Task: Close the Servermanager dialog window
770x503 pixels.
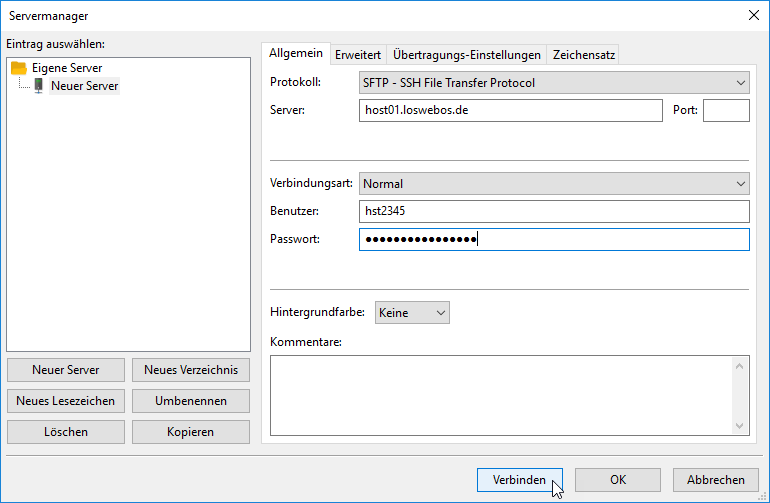Action: pyautogui.click(x=752, y=14)
